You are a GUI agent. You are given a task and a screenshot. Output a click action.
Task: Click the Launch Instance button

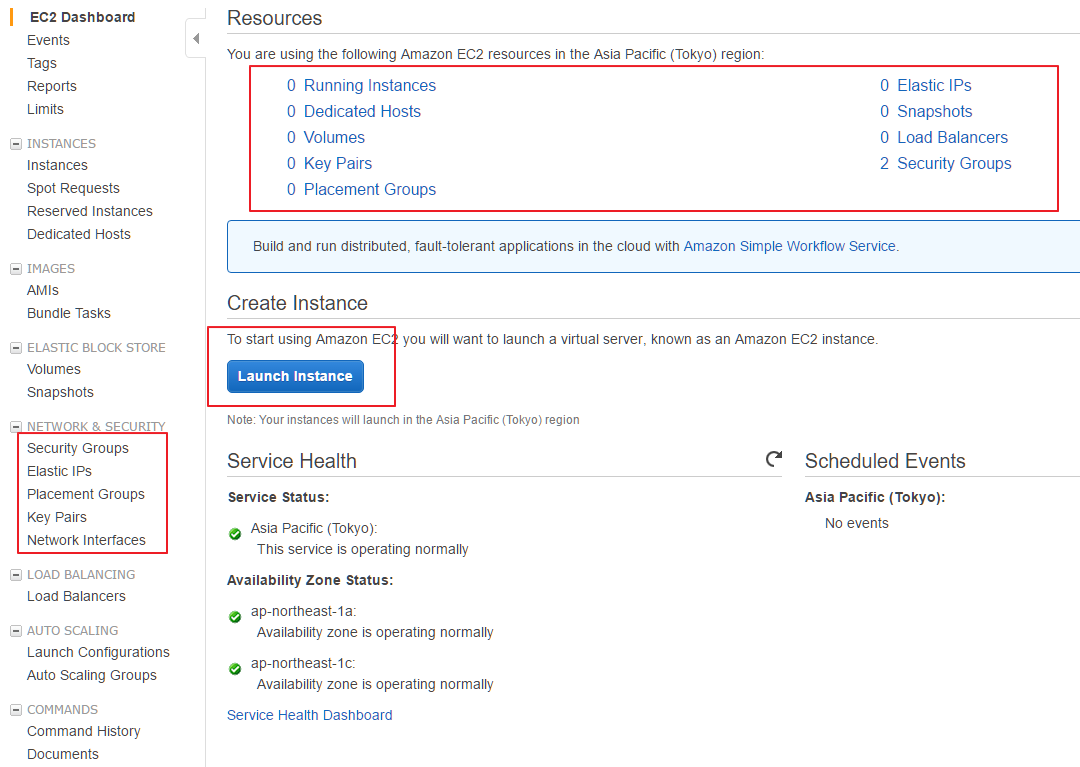click(x=295, y=376)
